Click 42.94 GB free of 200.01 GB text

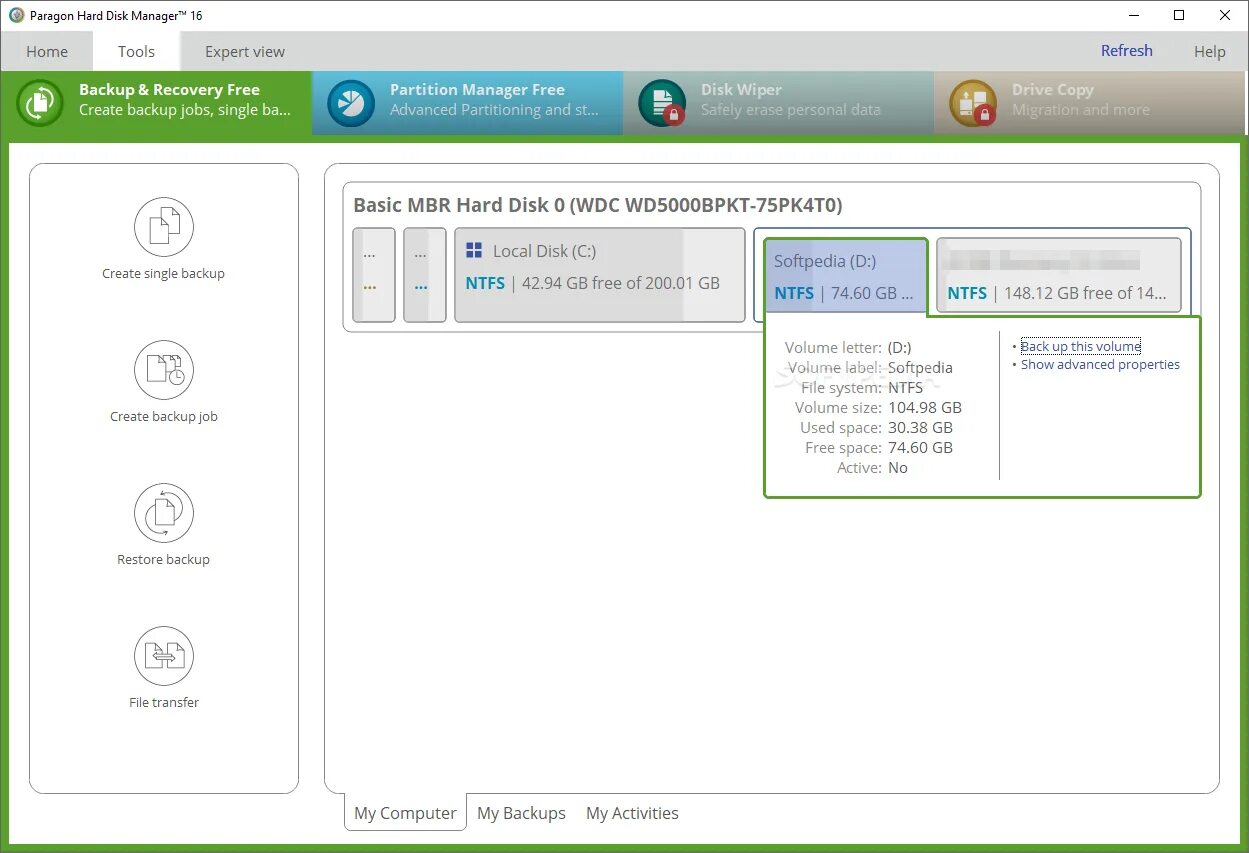(621, 283)
